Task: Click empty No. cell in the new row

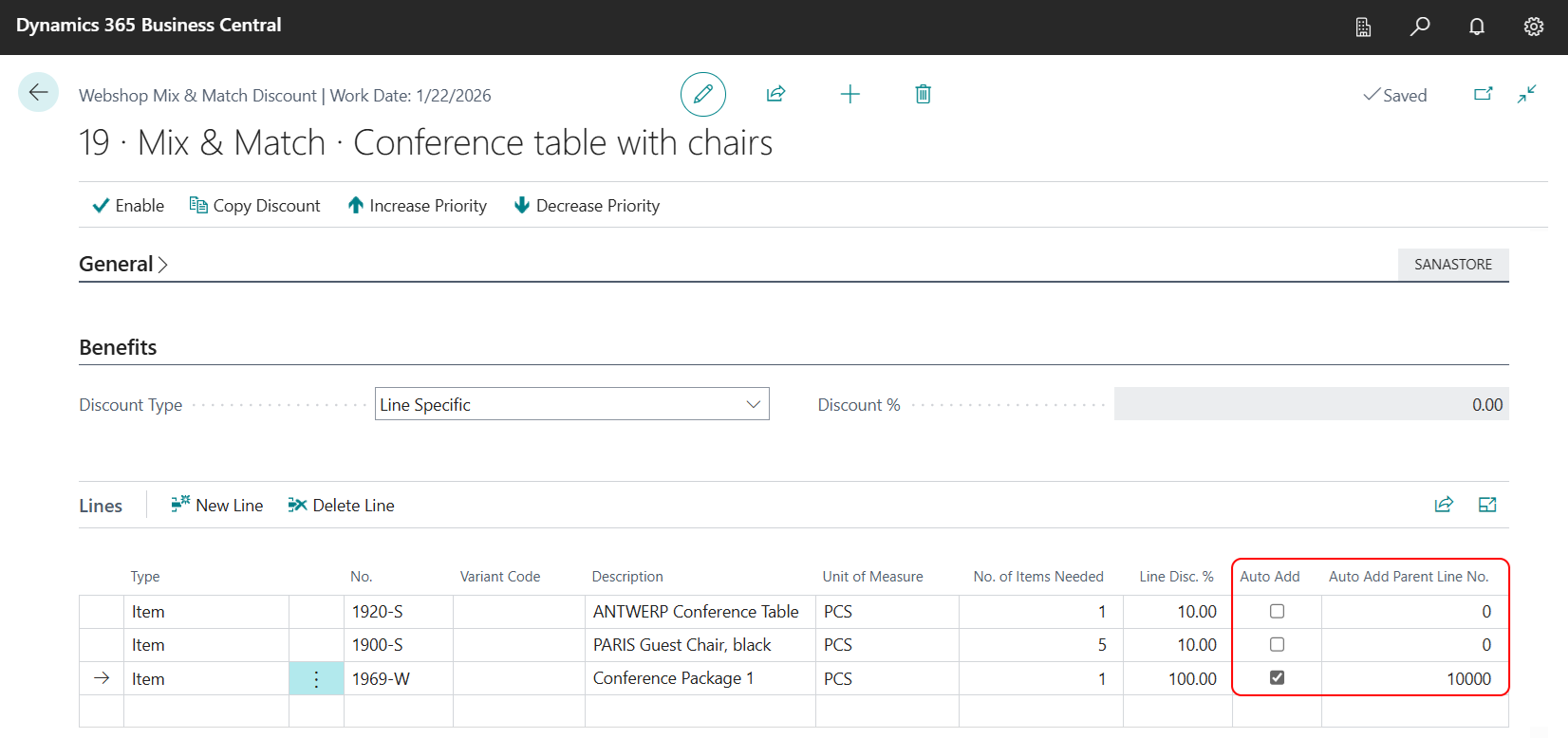Action: tap(399, 711)
